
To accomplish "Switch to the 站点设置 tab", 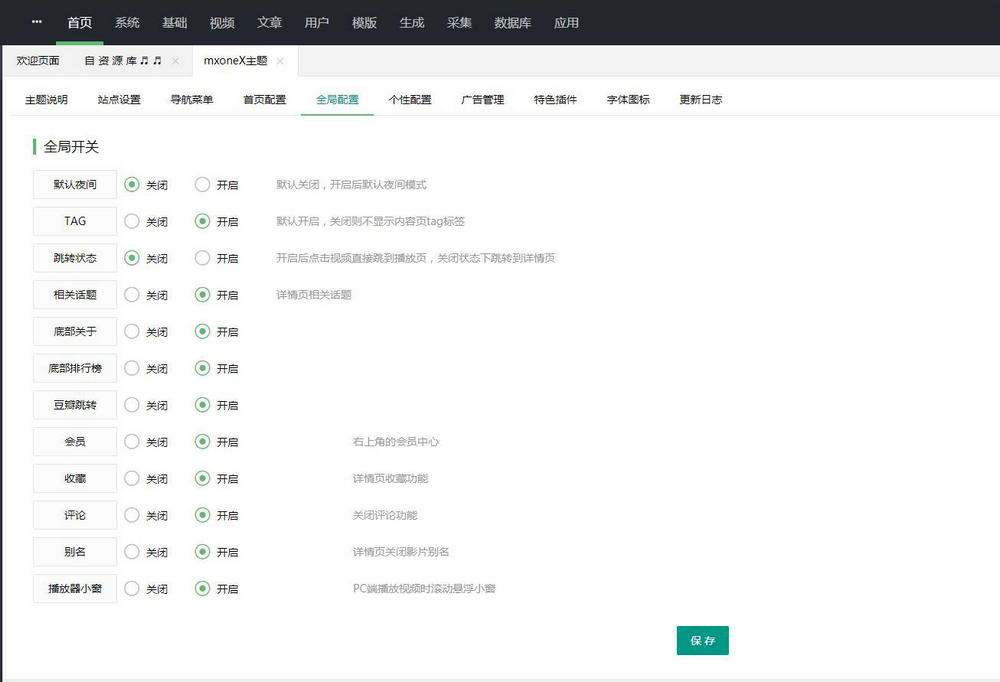I will 118,99.
